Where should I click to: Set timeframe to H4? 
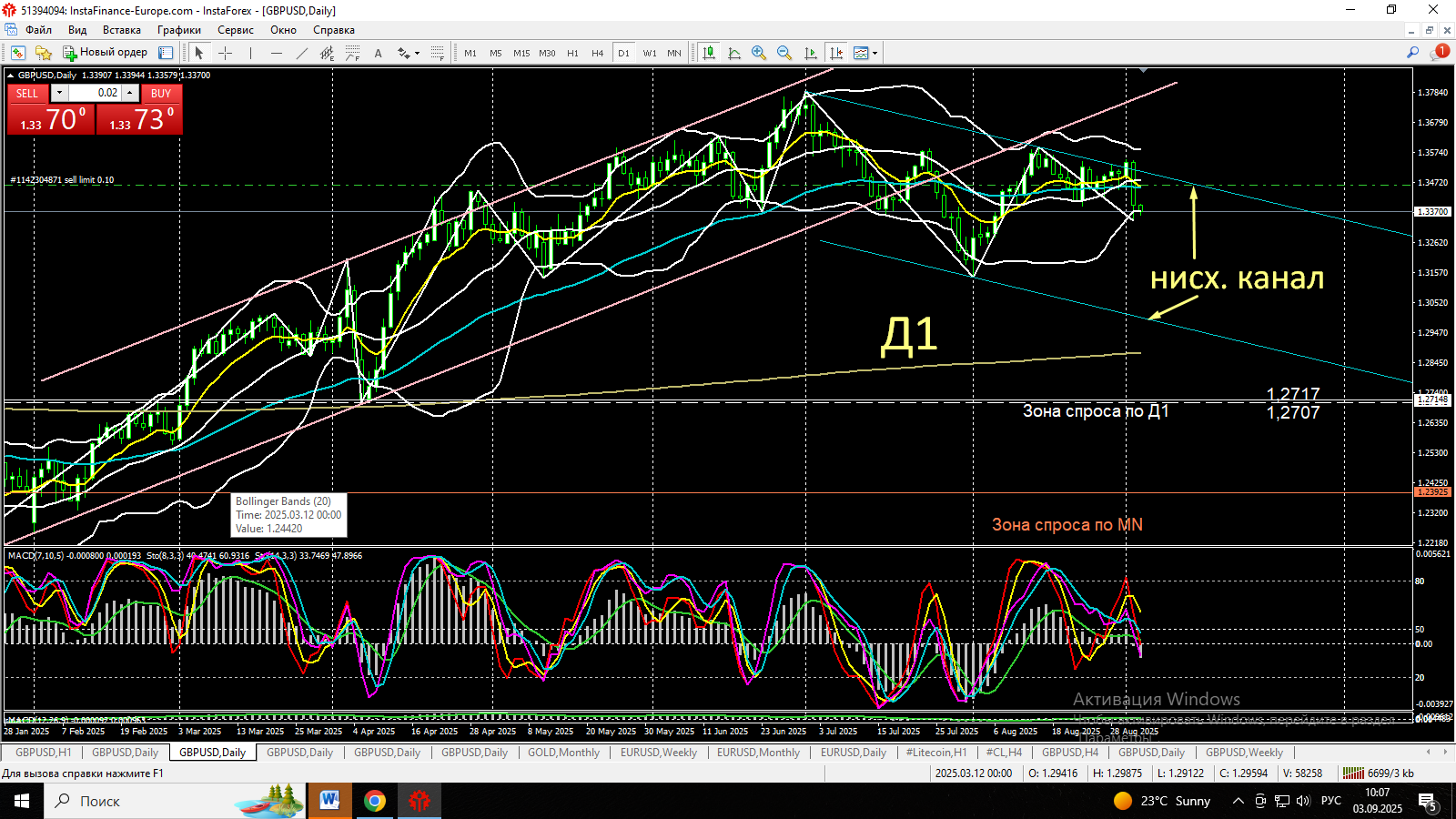click(x=598, y=53)
